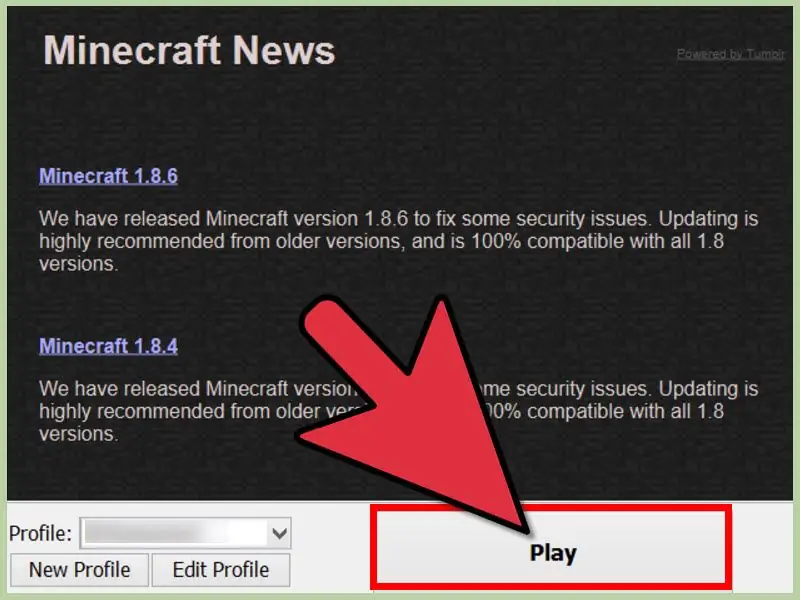The width and height of the screenshot is (800, 600).
Task: Click the Edit Profile button
Action: [x=221, y=570]
